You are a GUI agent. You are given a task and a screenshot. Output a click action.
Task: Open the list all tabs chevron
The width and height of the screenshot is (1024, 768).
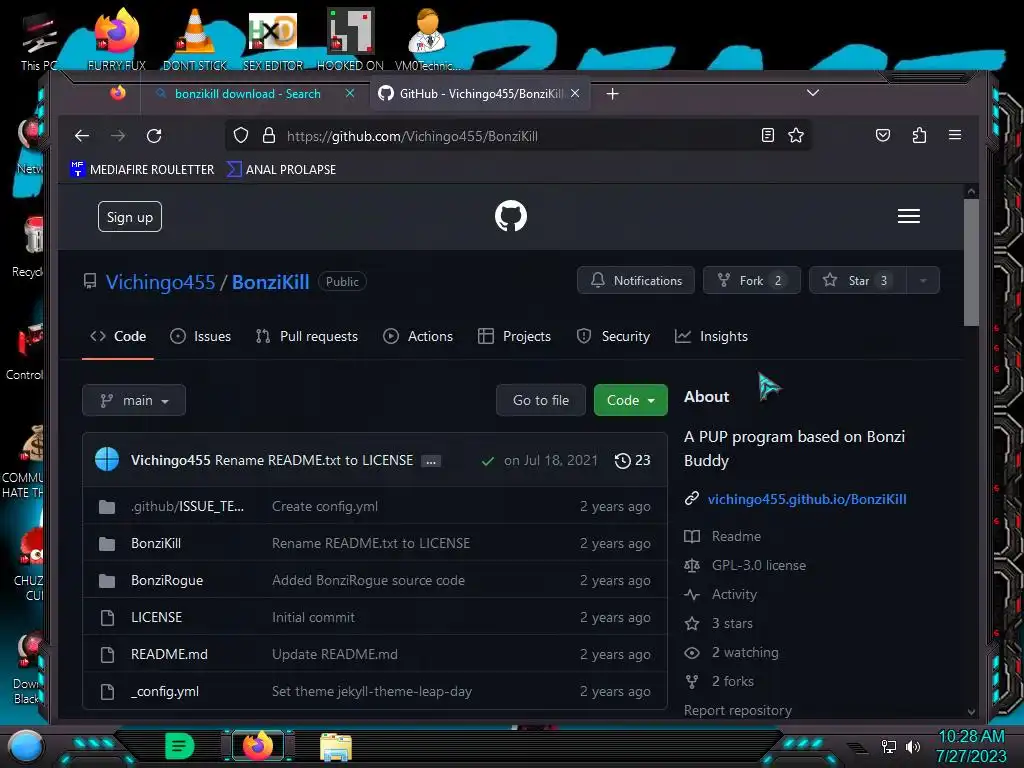click(812, 93)
